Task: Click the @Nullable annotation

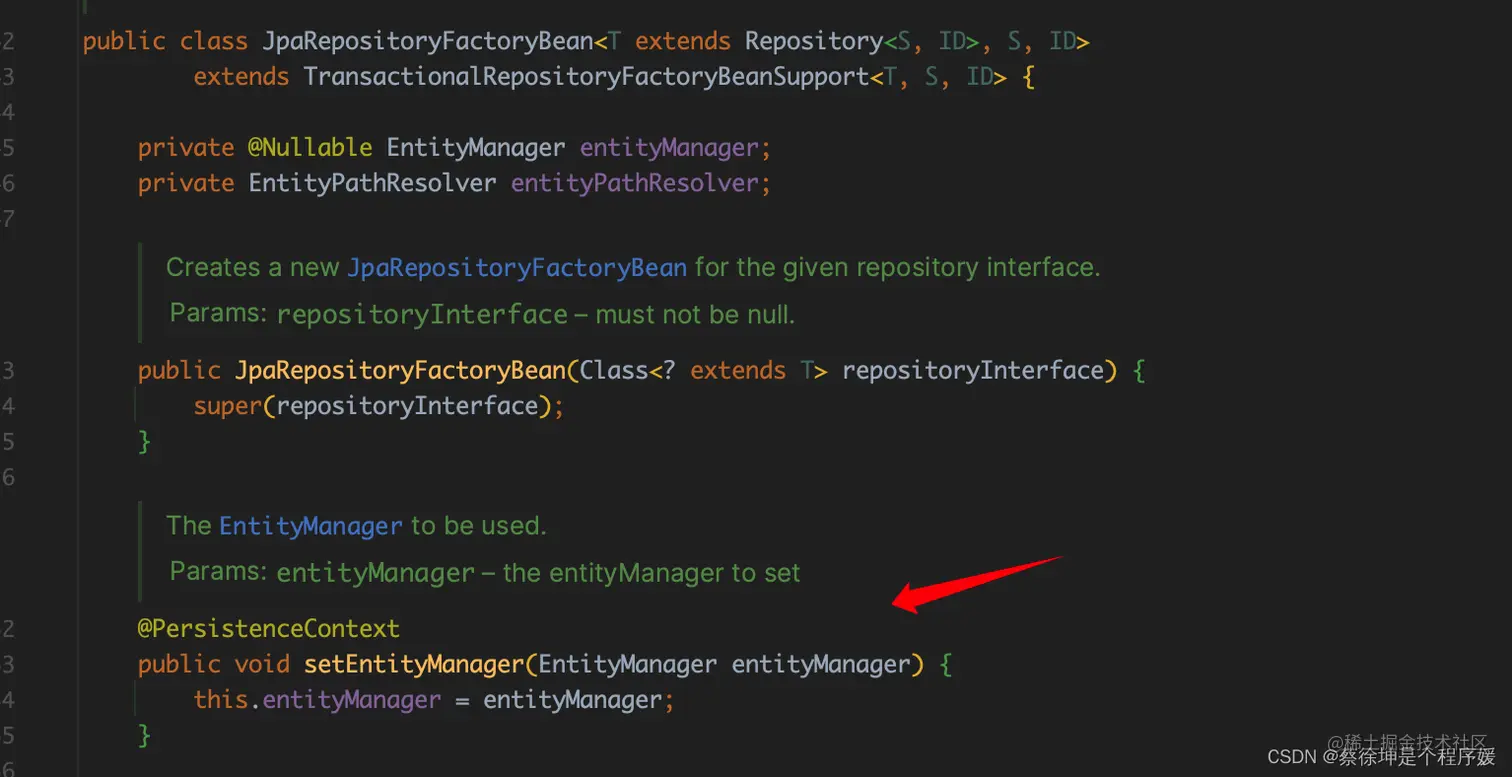Action: [310, 148]
